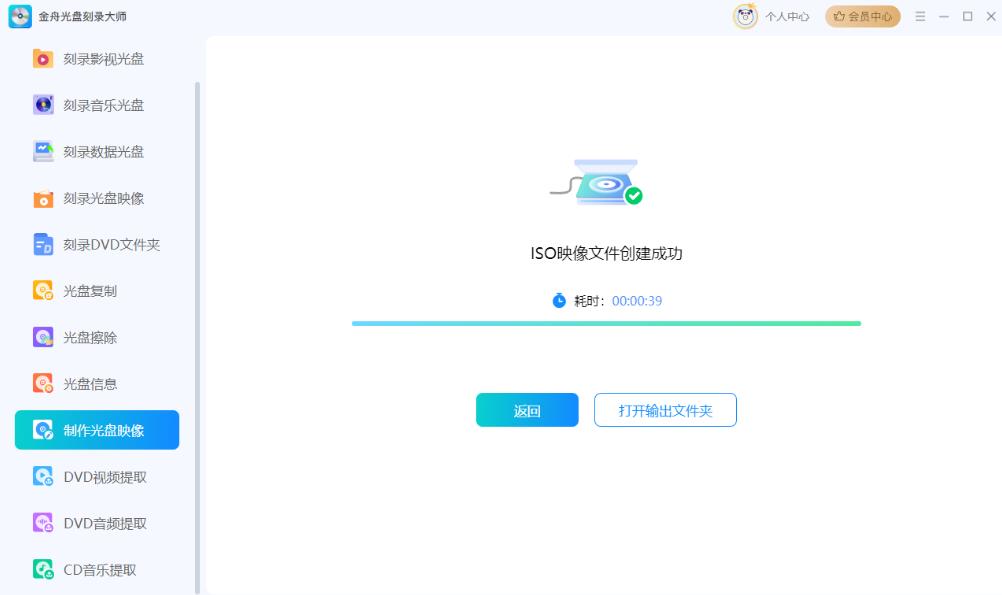Click the ISO映像文件创建成功 message
This screenshot has width=1002, height=595.
coord(606,253)
